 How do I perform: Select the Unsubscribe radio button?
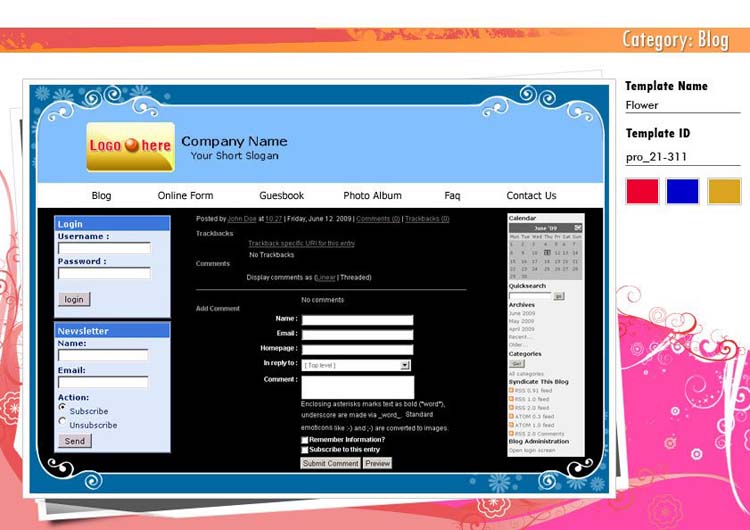[x=63, y=422]
